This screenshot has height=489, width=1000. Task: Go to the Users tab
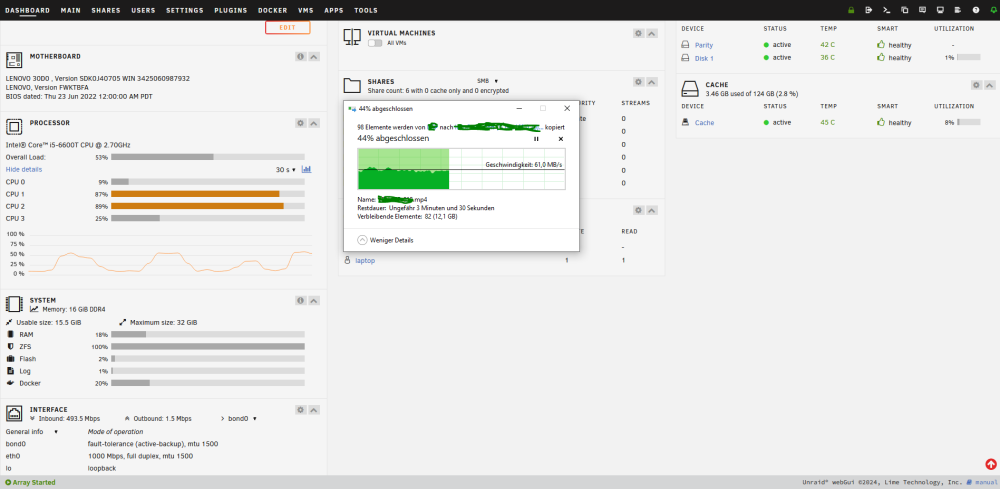click(143, 10)
